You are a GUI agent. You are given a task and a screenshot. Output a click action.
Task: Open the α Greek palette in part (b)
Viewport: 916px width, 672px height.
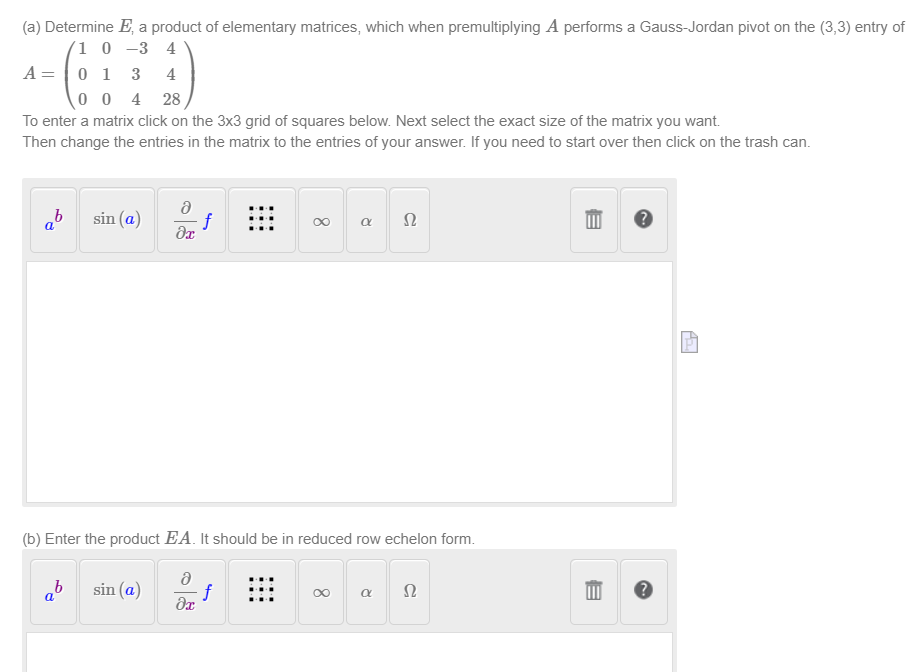366,592
